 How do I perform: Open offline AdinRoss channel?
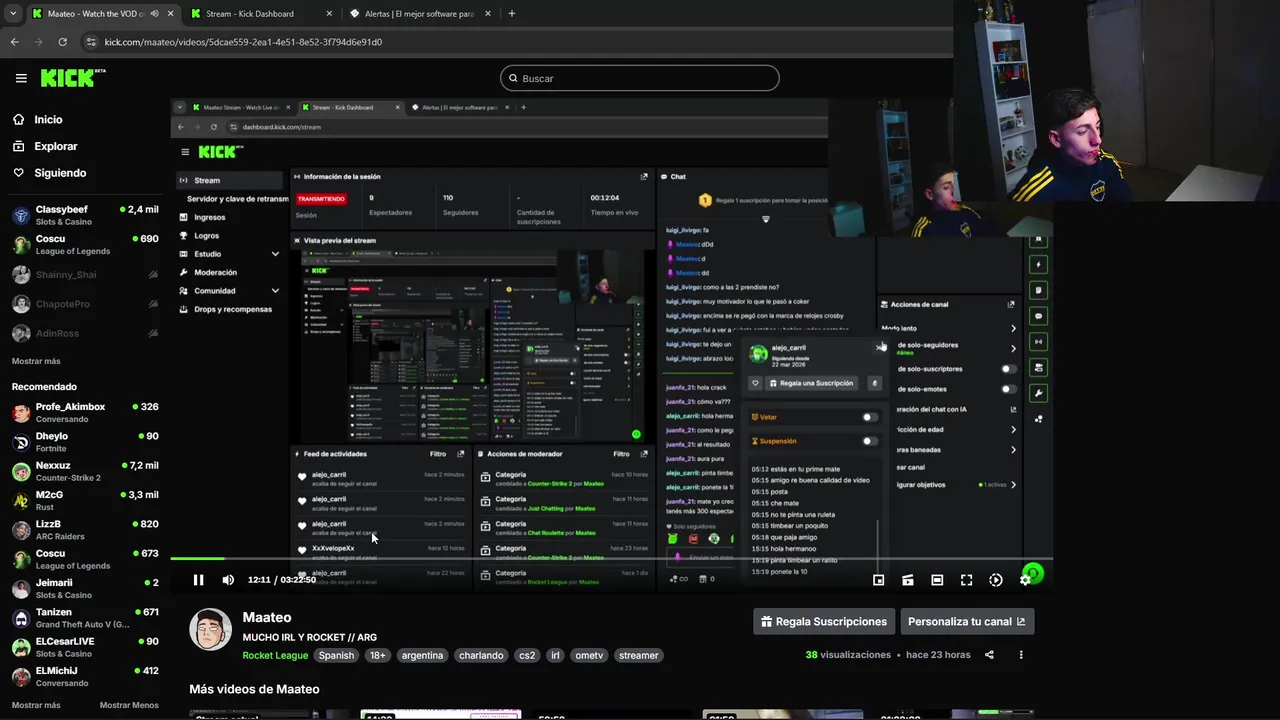(x=85, y=333)
